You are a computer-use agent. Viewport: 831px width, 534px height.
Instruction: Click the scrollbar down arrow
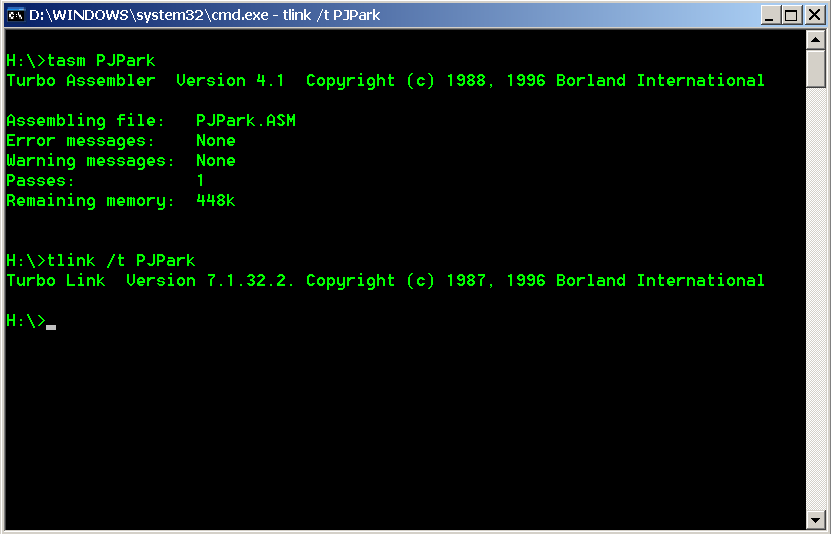pos(815,520)
